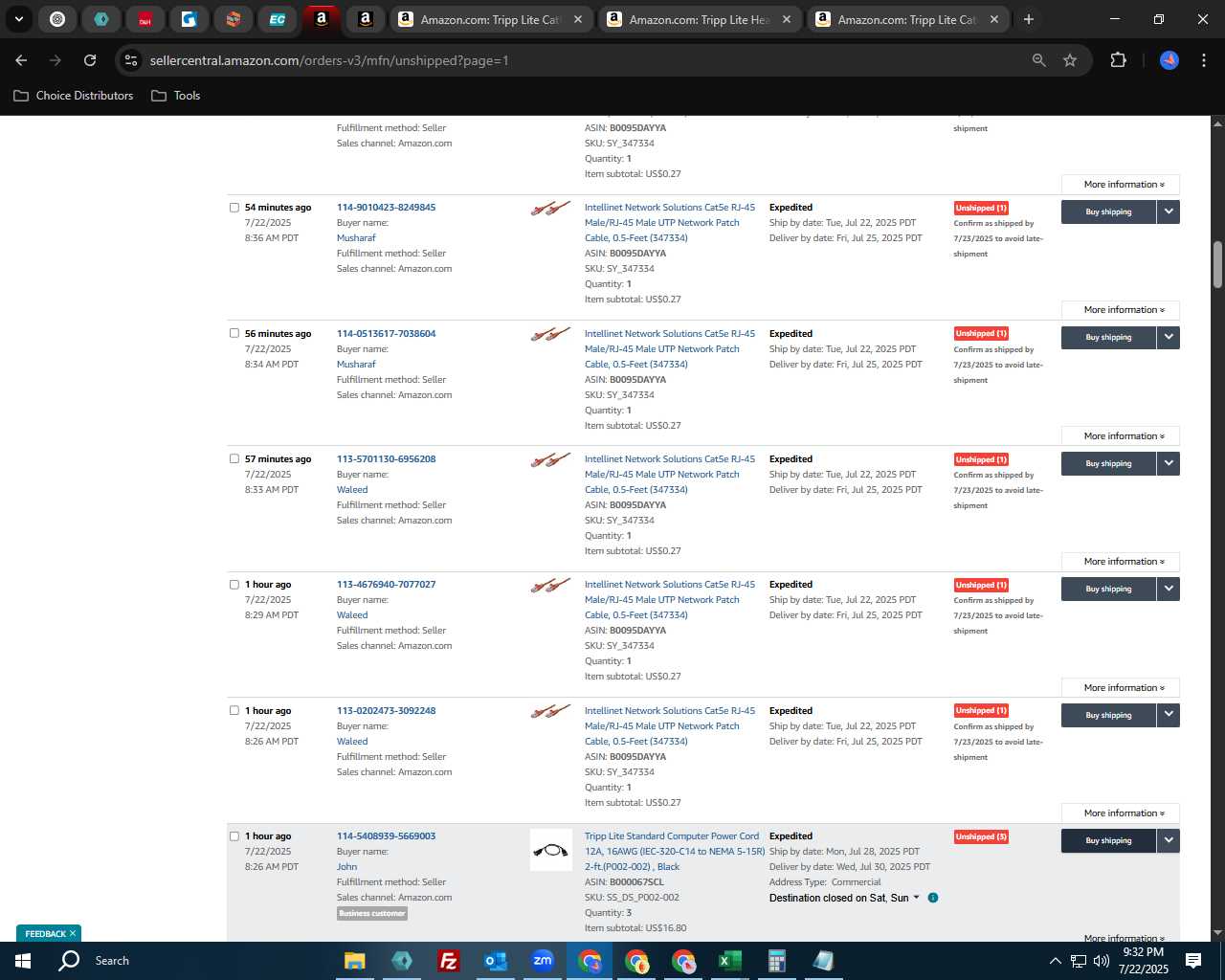
Task: Open order link 113-4676940-7077027
Action: click(x=386, y=585)
